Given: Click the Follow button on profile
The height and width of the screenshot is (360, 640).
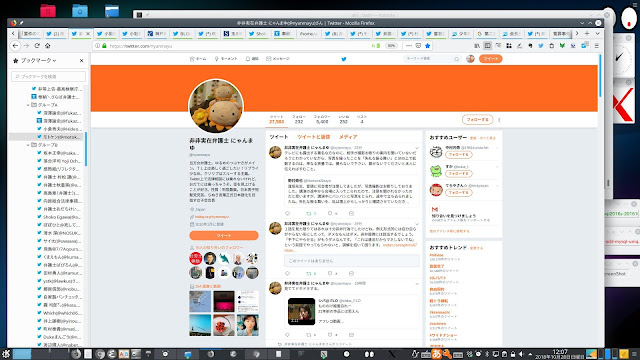Looking at the screenshot, I should (x=477, y=120).
